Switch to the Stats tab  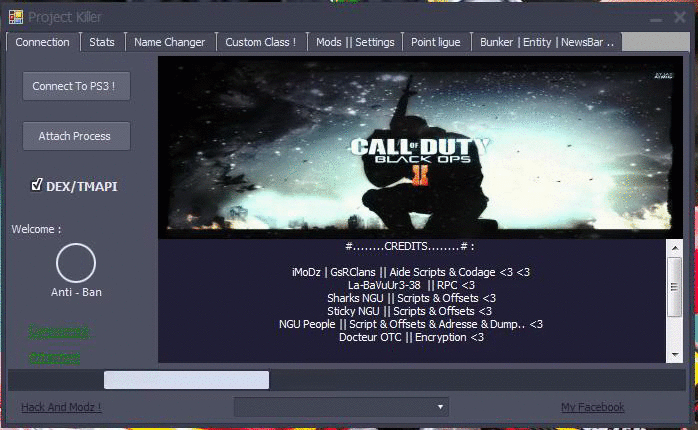pyautogui.click(x=102, y=42)
